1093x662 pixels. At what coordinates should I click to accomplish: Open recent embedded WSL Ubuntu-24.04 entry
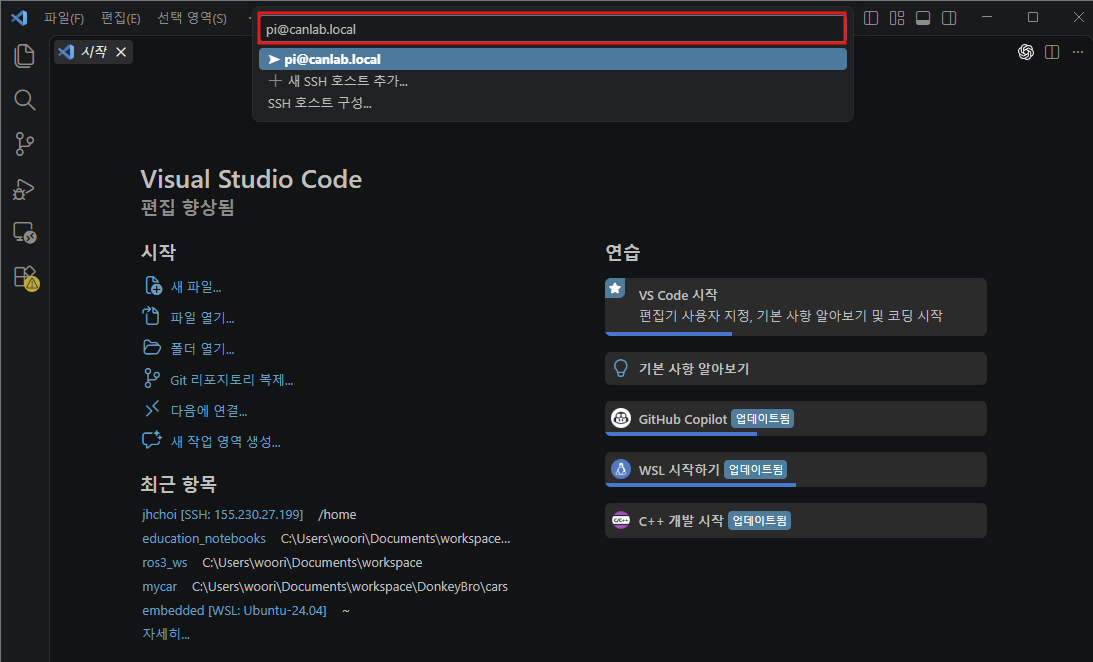[234, 610]
